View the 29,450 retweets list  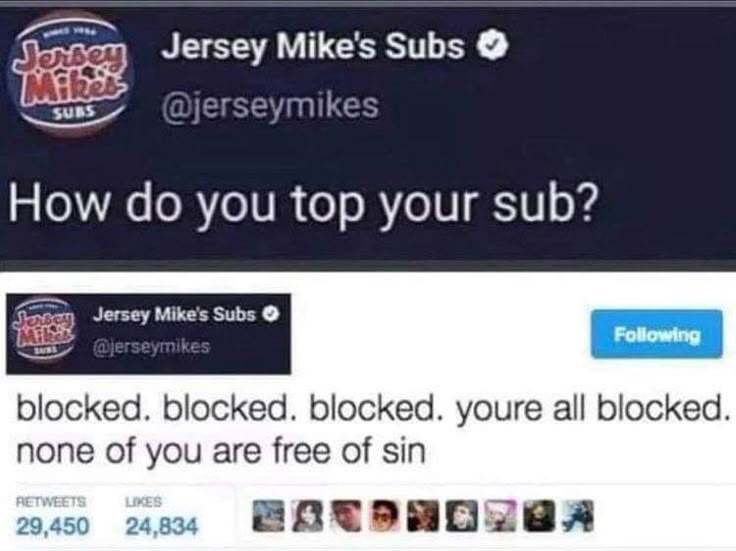point(52,517)
